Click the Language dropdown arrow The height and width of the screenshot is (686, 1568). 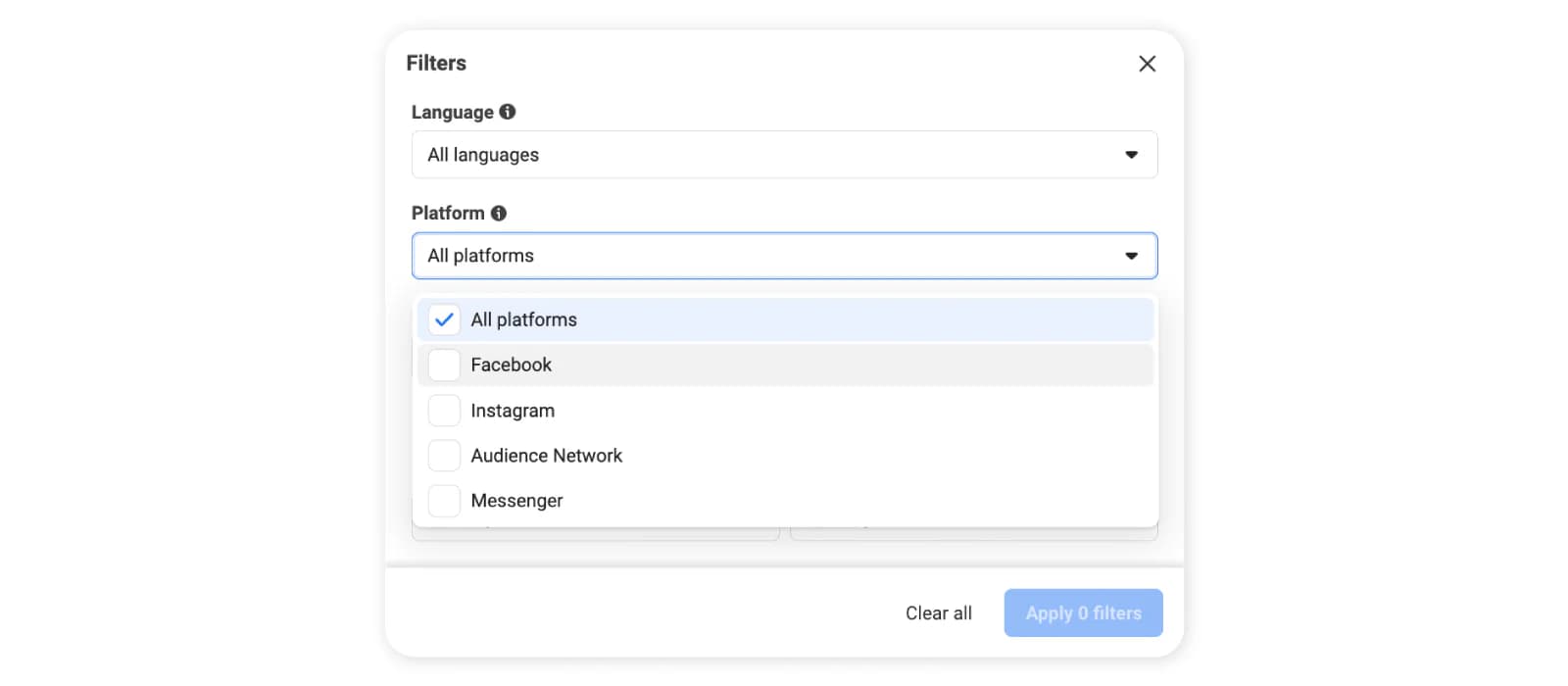click(1131, 155)
